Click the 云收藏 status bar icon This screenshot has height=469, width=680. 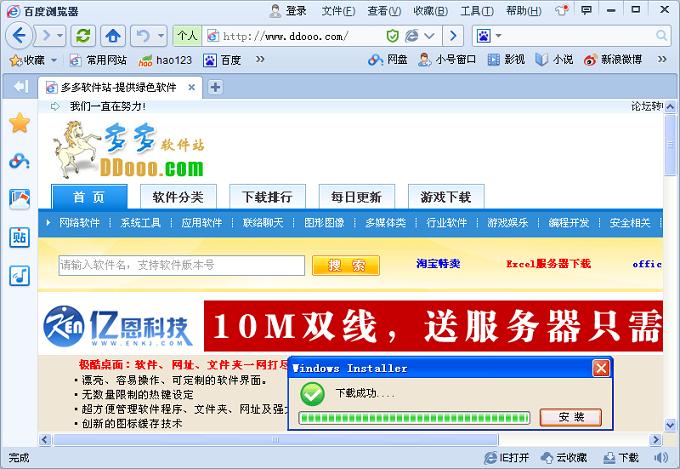tap(564, 457)
